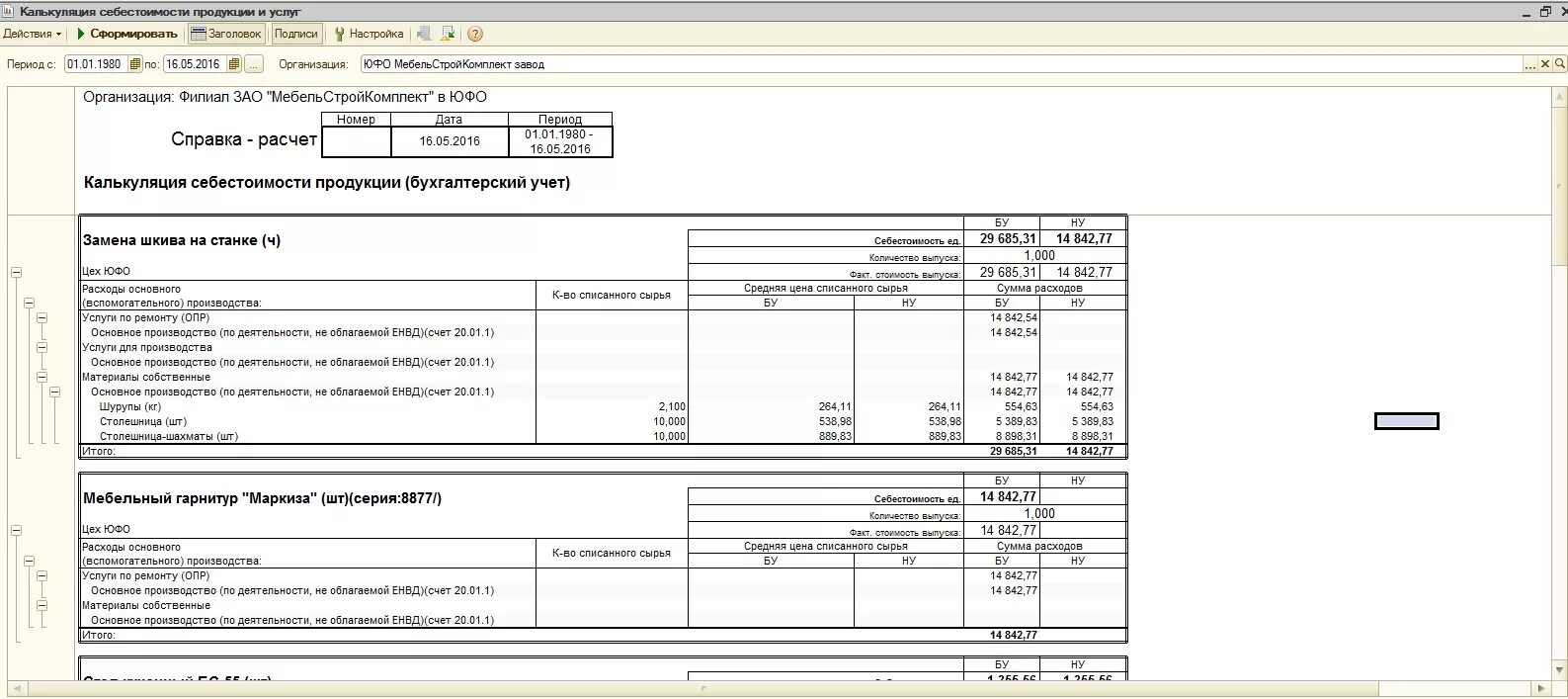The width and height of the screenshot is (1568, 699).
Task: Select the Столешница (шт) row label
Action: pyautogui.click(x=142, y=422)
